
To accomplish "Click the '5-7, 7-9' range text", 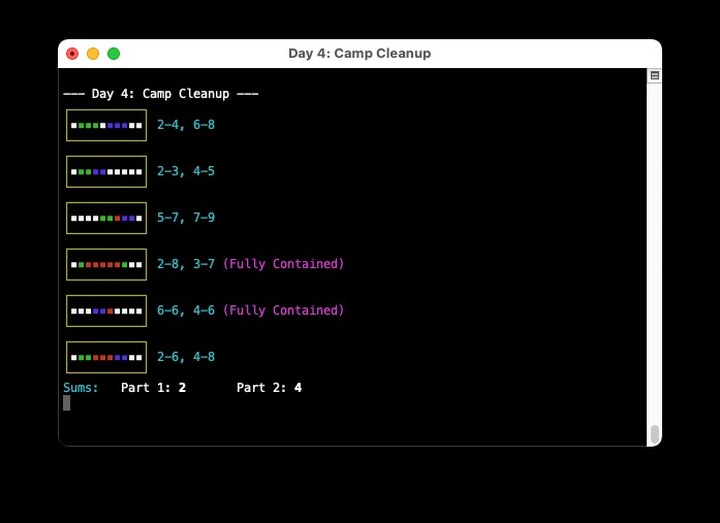I will coord(186,218).
